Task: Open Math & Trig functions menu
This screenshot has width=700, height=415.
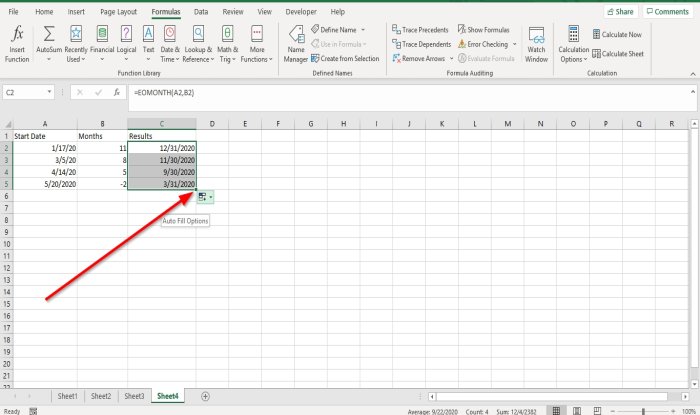Action: point(228,44)
